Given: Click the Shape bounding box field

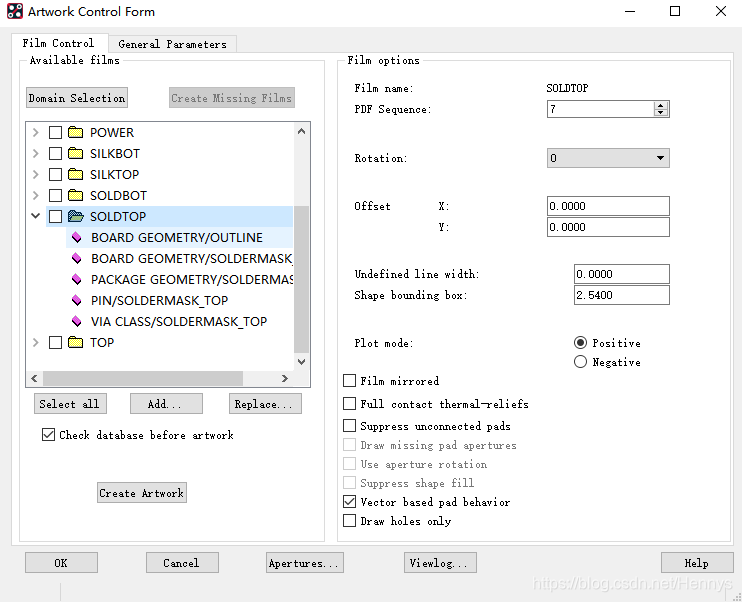Looking at the screenshot, I should 621,295.
